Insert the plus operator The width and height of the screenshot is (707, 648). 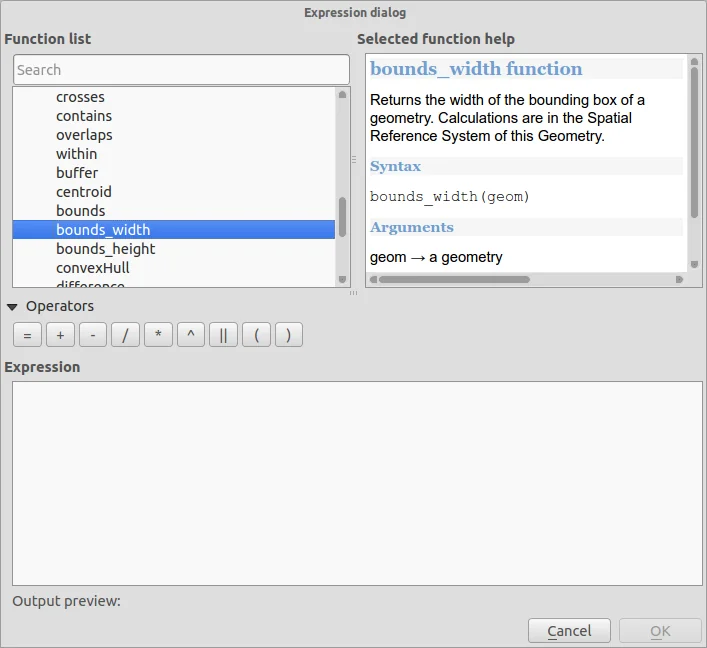point(60,335)
